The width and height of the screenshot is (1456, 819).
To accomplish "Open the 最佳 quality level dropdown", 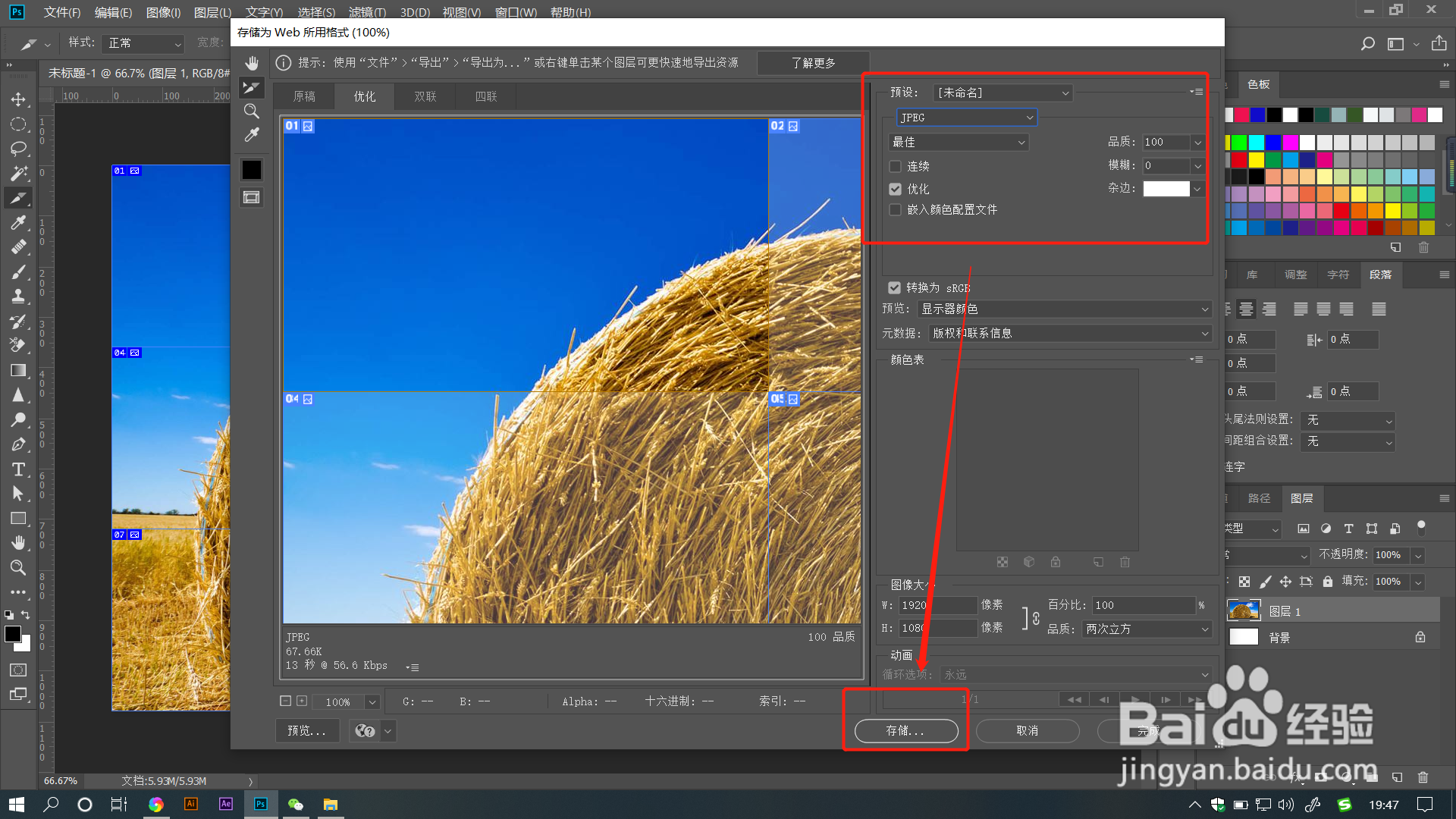I will 958,142.
